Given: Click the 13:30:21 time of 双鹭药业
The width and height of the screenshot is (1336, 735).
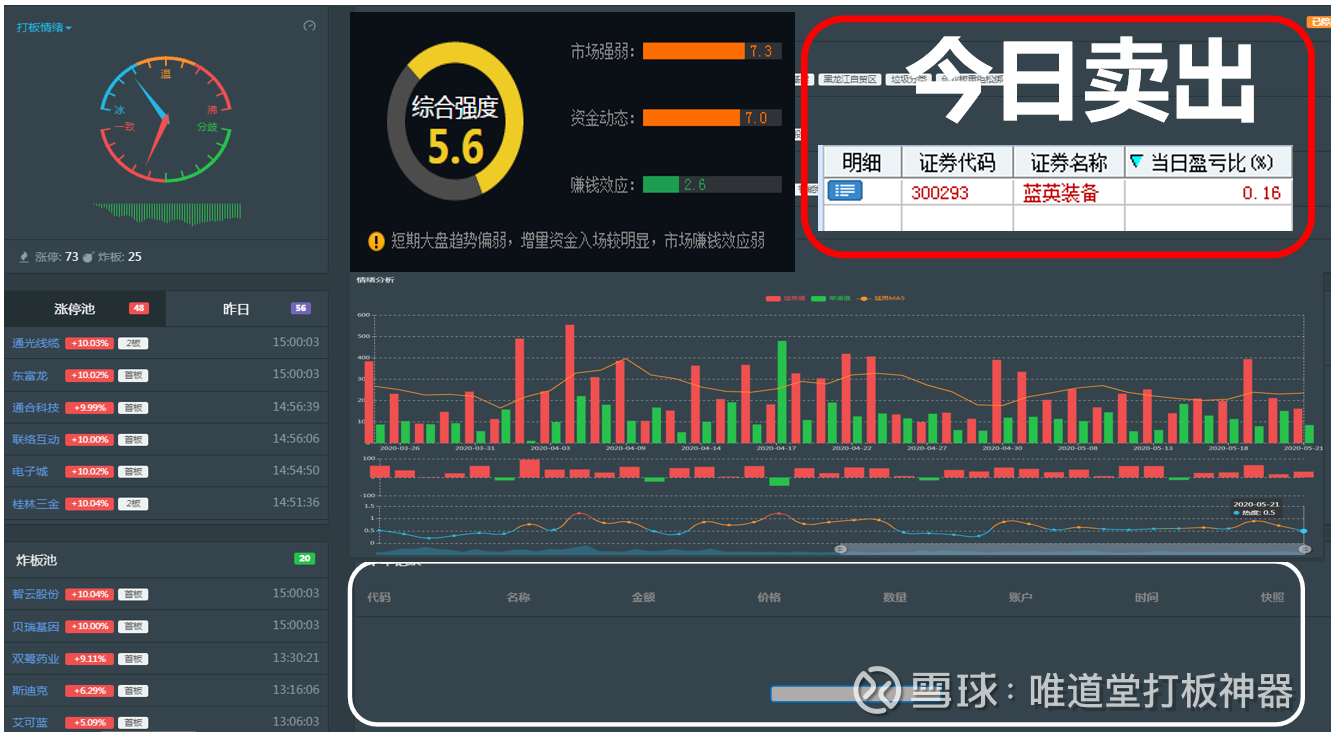Looking at the screenshot, I should coord(296,657).
